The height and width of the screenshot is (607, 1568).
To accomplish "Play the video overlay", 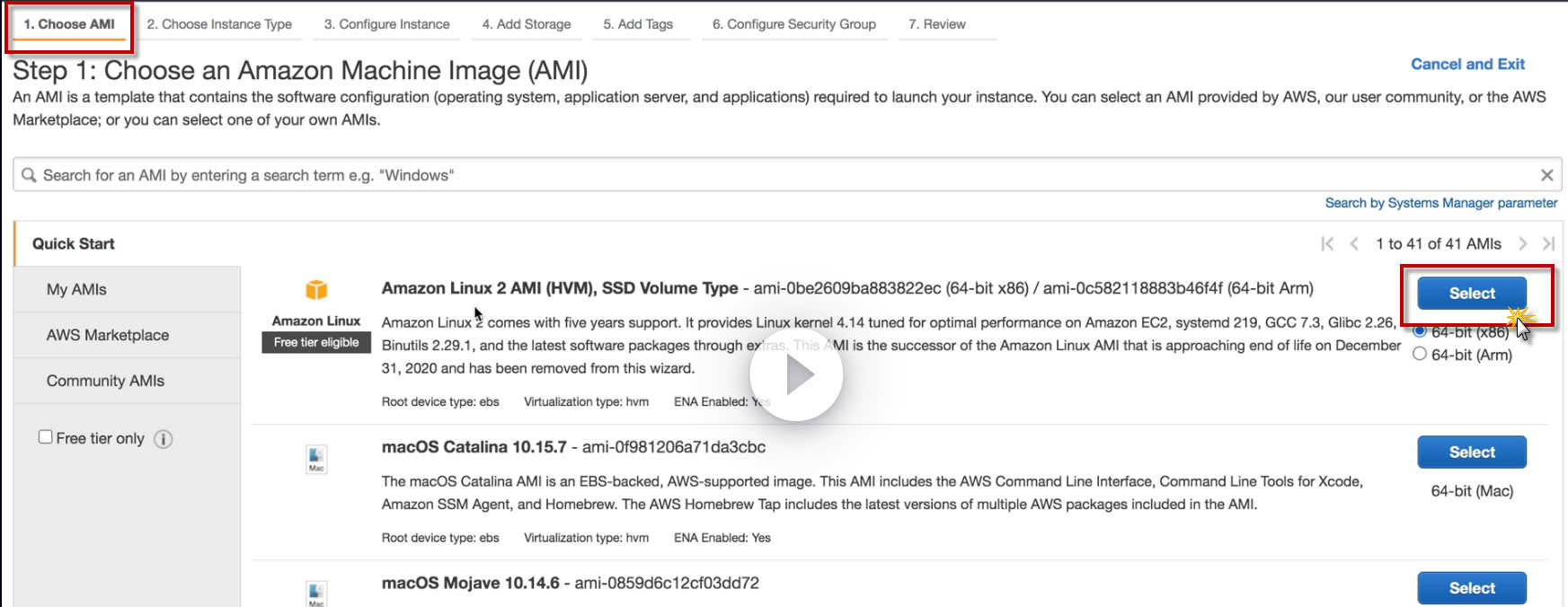I will (x=797, y=375).
